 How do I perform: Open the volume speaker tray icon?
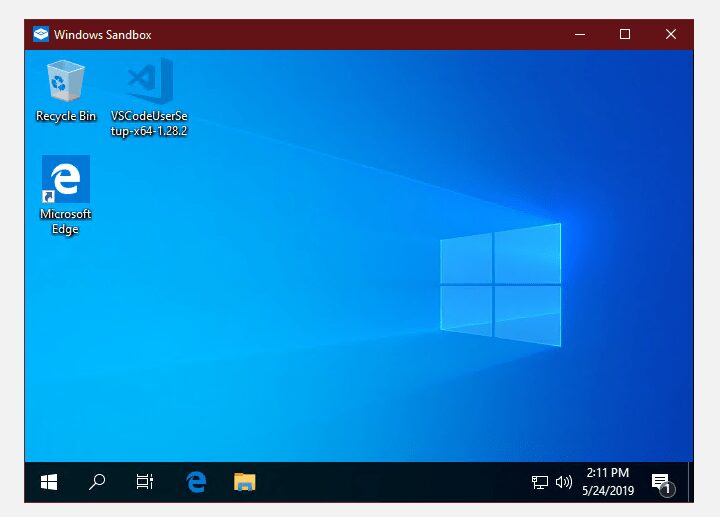tap(563, 482)
